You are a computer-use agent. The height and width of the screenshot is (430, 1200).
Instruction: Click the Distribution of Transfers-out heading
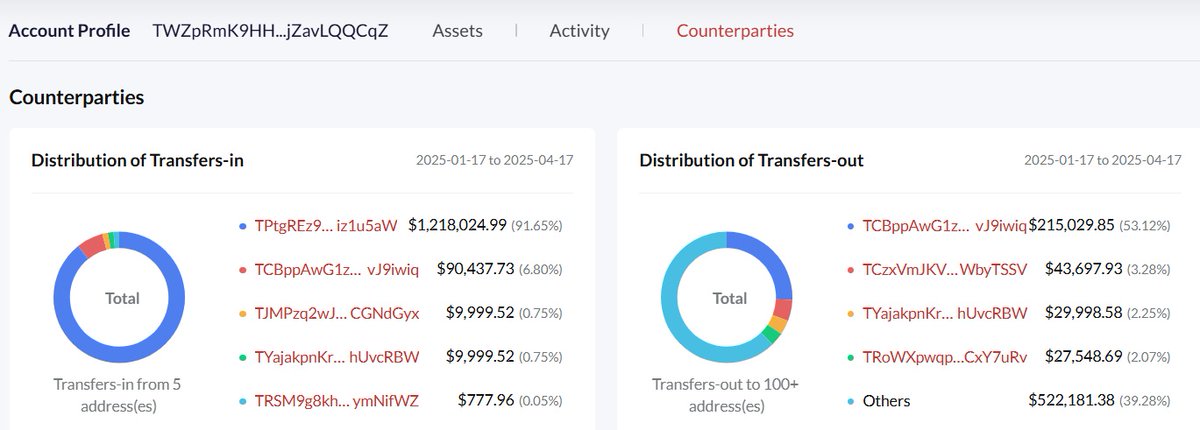[x=752, y=160]
